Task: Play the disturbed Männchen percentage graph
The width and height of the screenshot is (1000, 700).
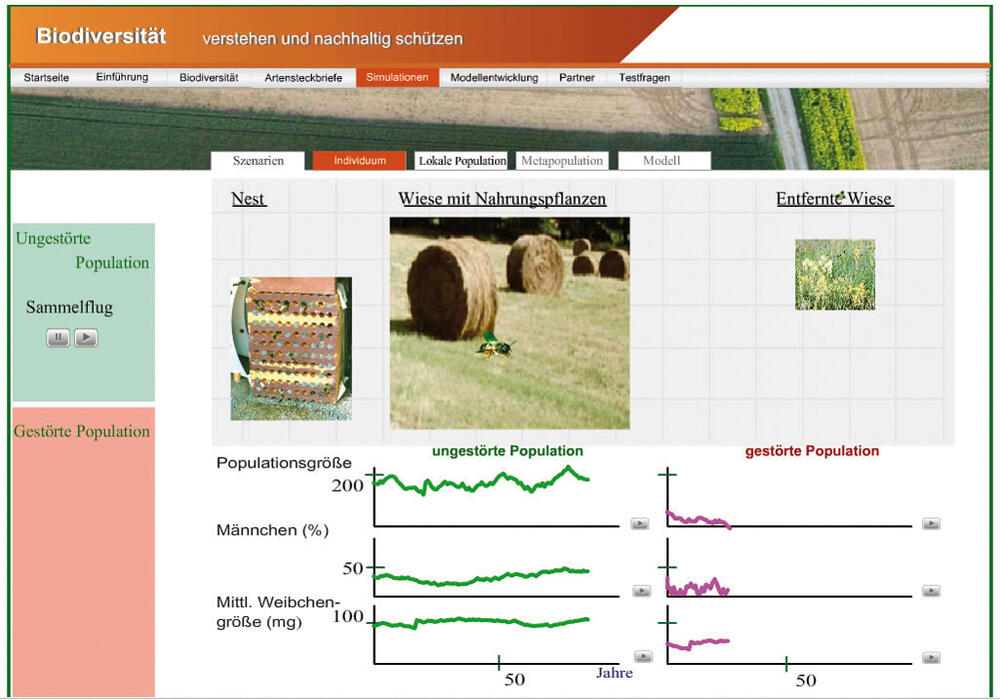Action: click(x=931, y=591)
